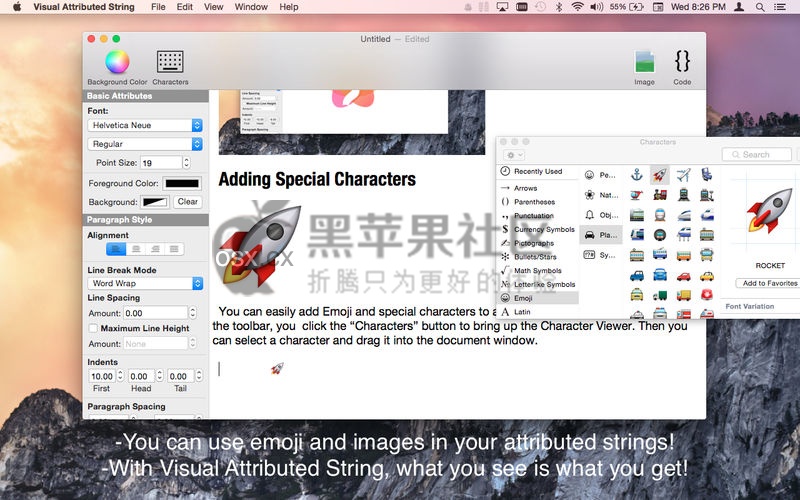
Task: Open the volume control menu
Action: tap(596, 7)
